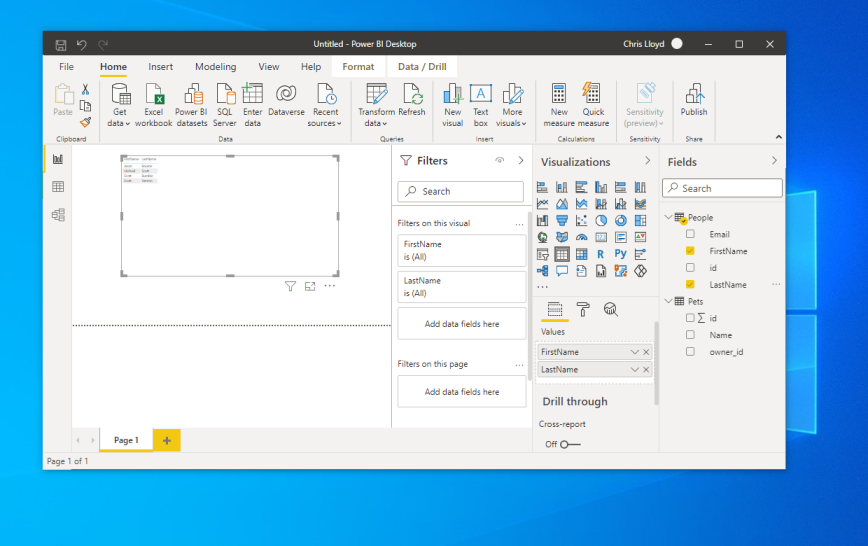Click the Publish icon
868x546 pixels.
coord(695,94)
